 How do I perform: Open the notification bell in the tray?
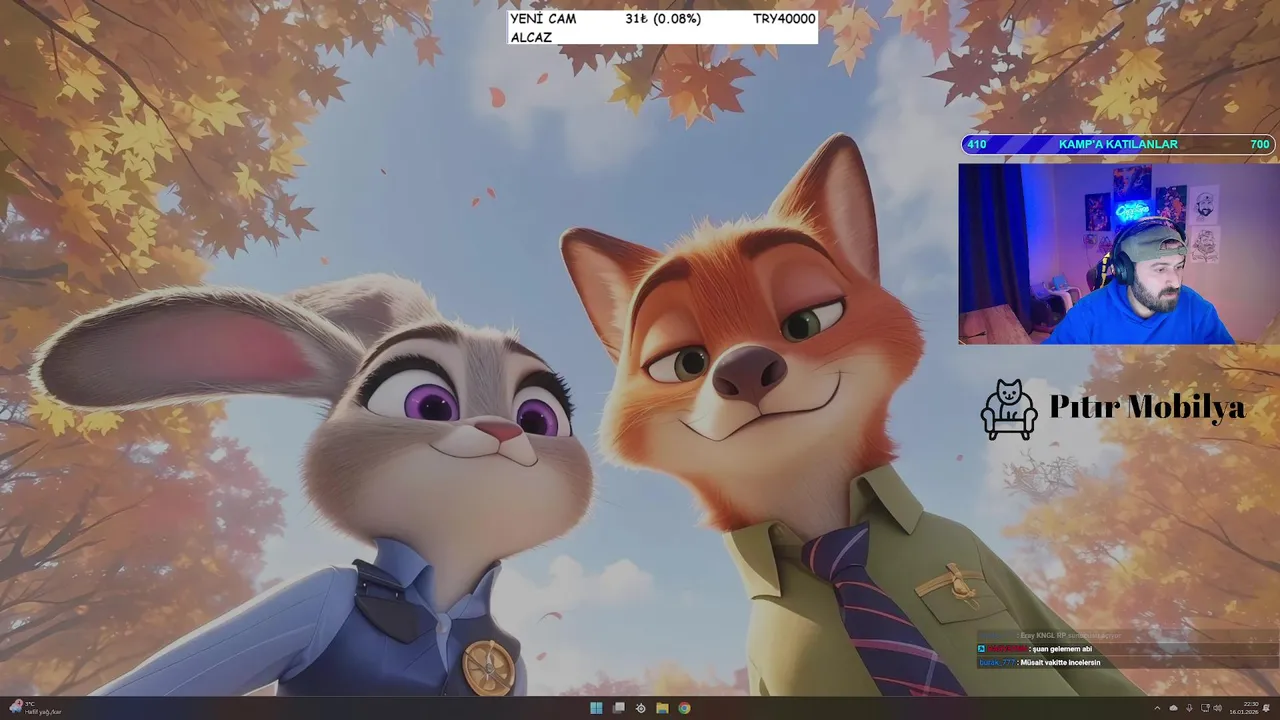point(1266,708)
